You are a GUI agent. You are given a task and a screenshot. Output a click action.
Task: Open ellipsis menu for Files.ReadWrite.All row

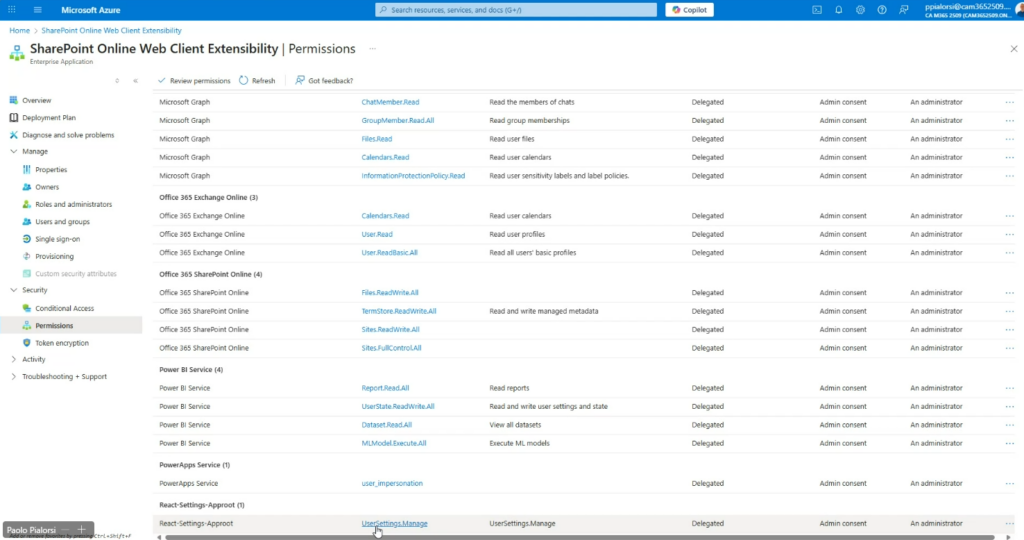click(1009, 293)
